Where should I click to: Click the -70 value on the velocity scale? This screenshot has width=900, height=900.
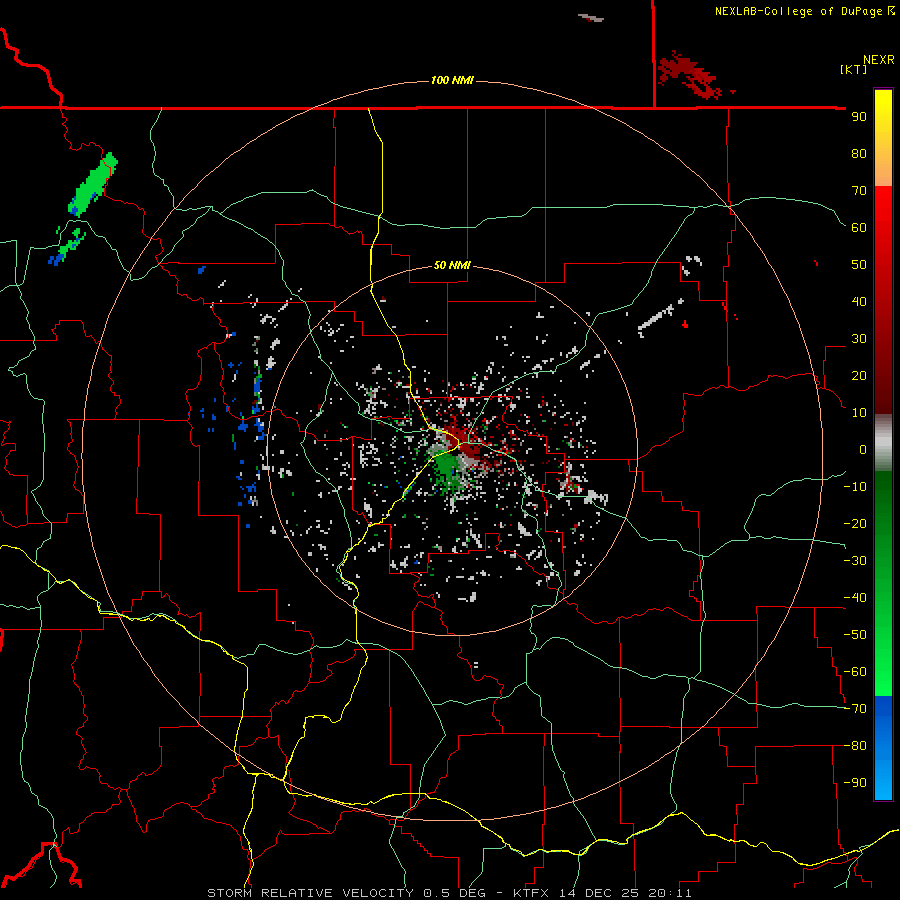(x=855, y=709)
